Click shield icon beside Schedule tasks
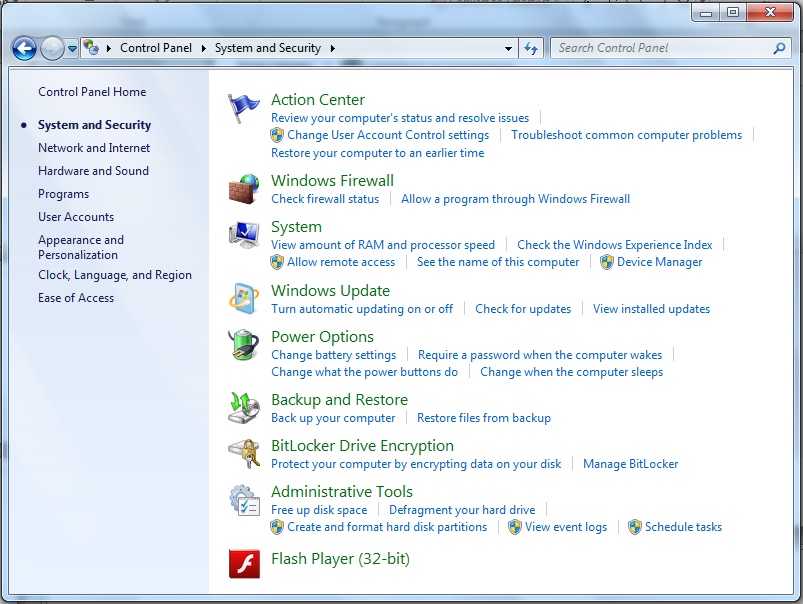The image size is (803, 604). [x=635, y=527]
